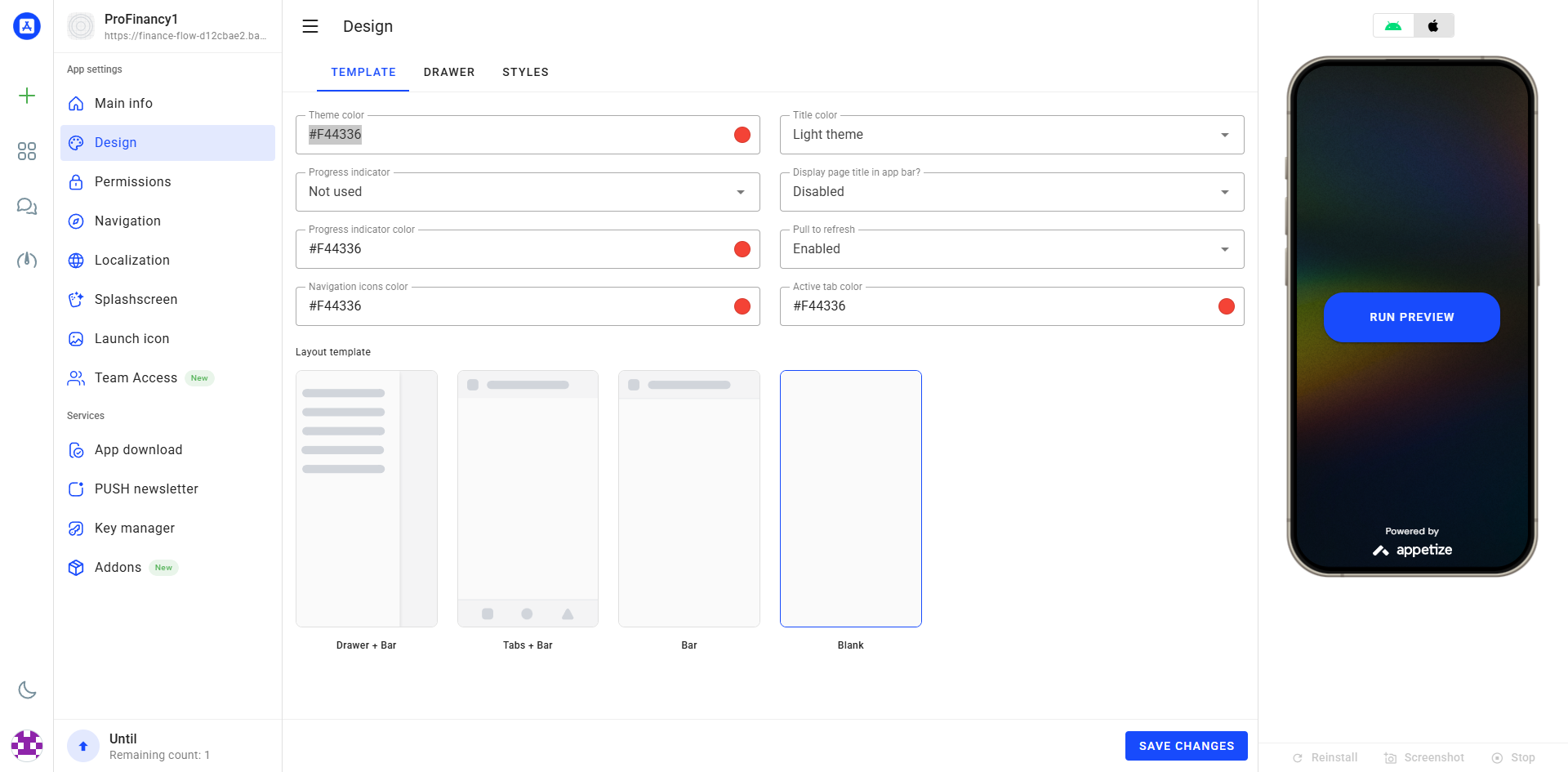Open Main info settings
This screenshot has width=1568, height=772.
[167, 103]
